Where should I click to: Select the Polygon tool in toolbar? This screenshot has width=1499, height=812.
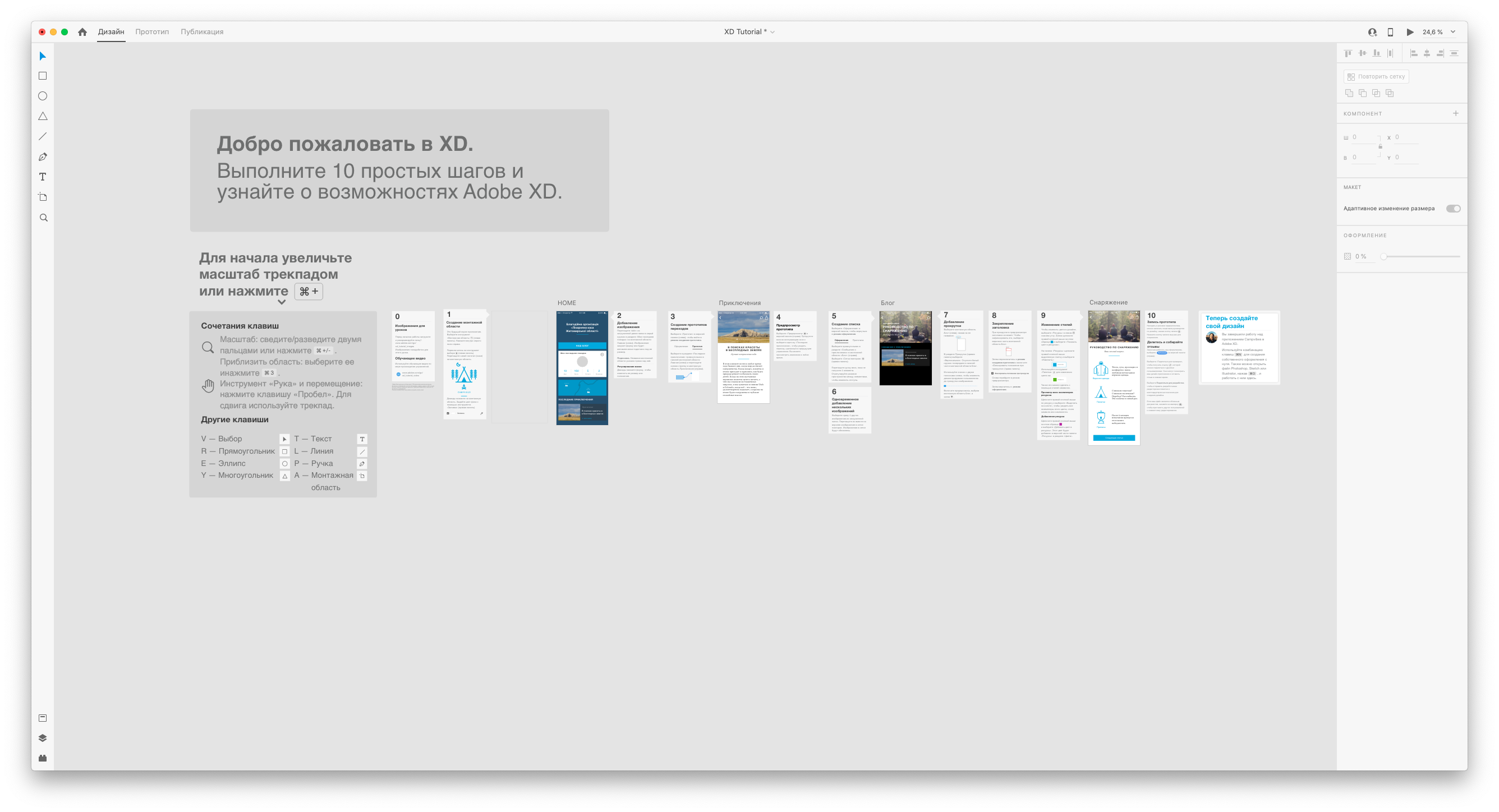point(43,116)
